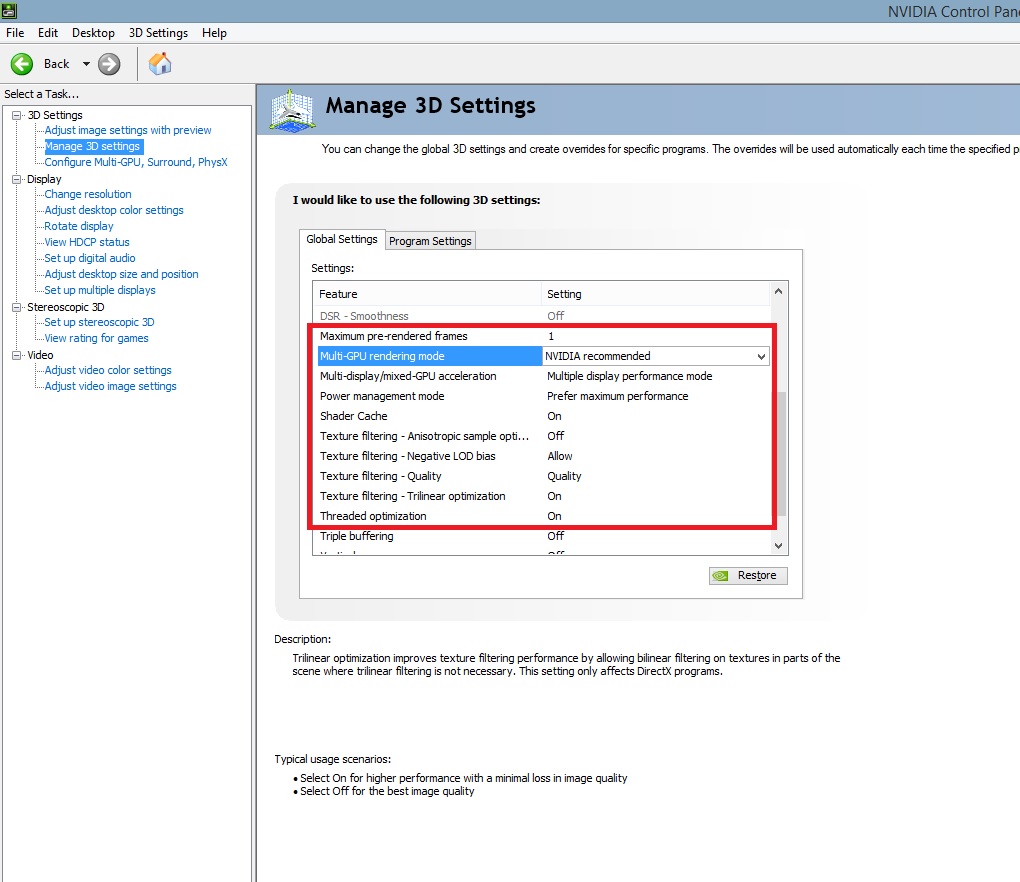Click the settings list scrollbar thumb
Viewport: 1020px width, 882px height.
click(x=782, y=454)
